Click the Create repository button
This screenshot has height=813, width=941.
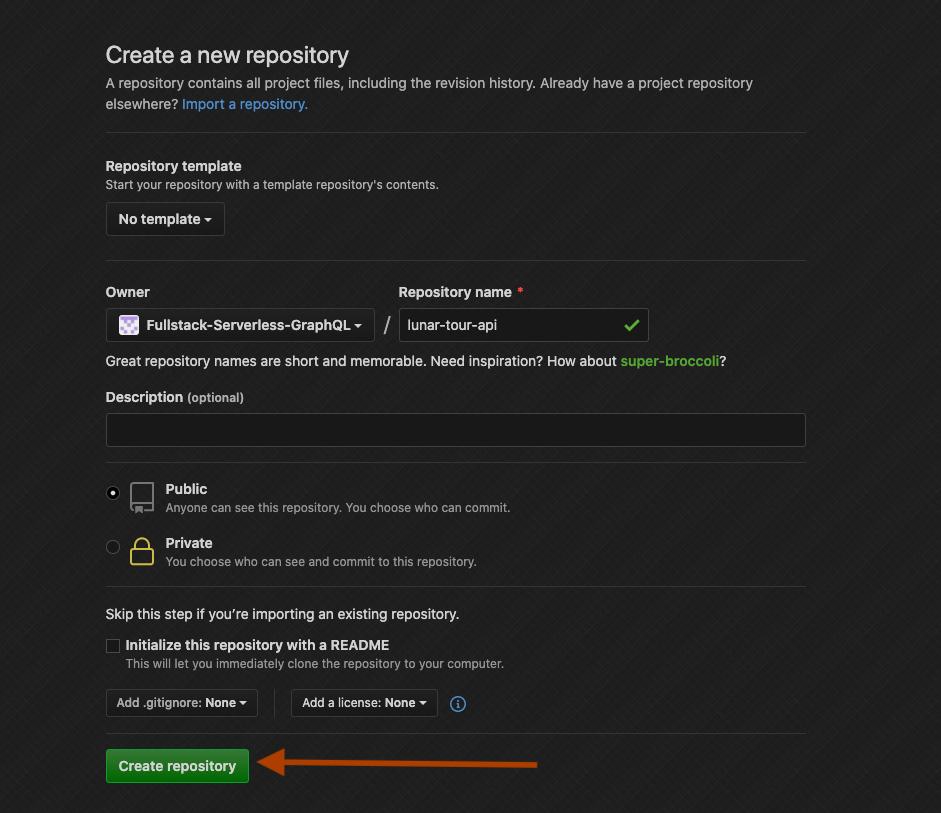[177, 766]
